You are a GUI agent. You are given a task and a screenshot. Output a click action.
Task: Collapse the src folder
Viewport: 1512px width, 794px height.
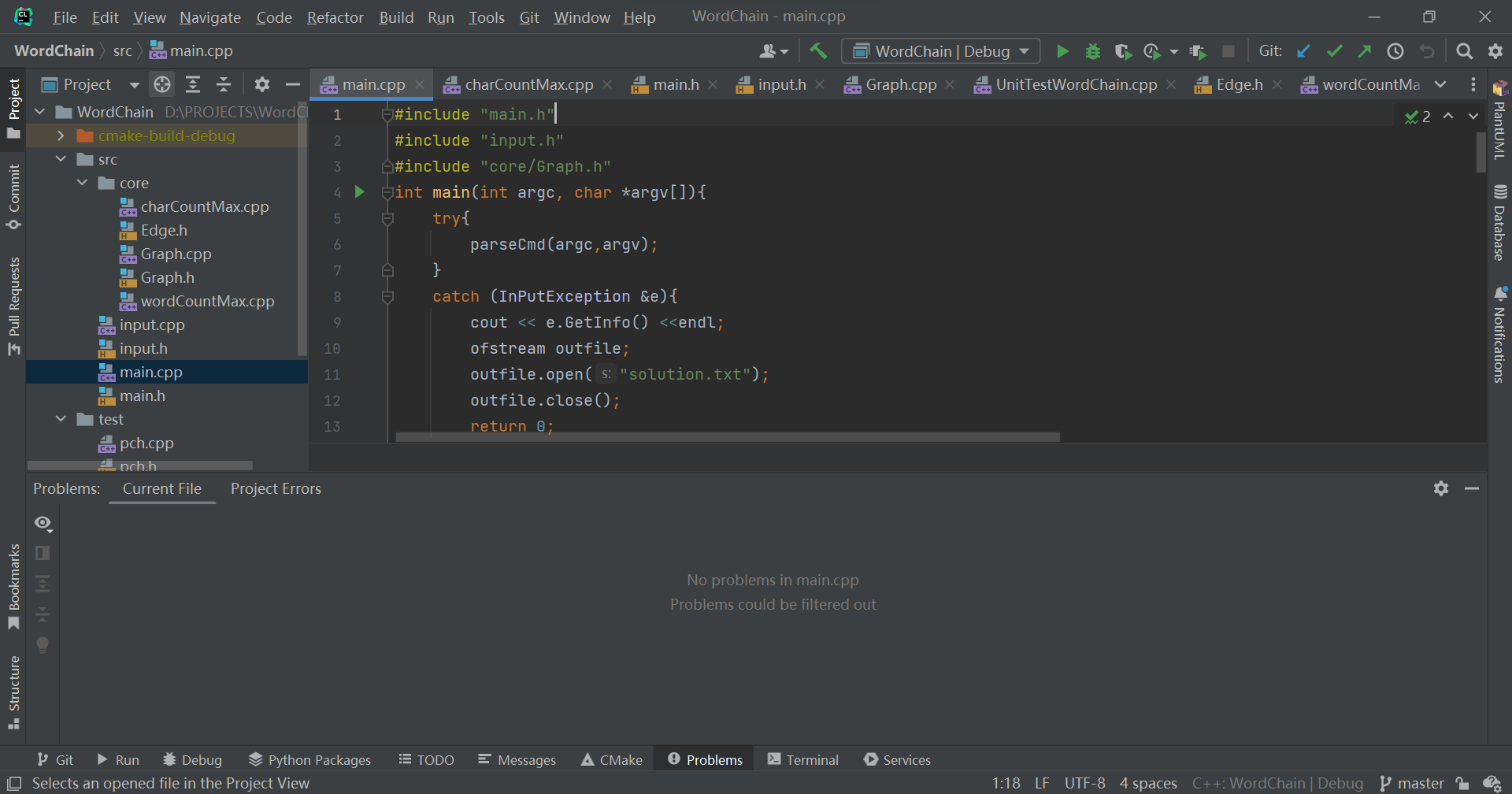point(61,159)
